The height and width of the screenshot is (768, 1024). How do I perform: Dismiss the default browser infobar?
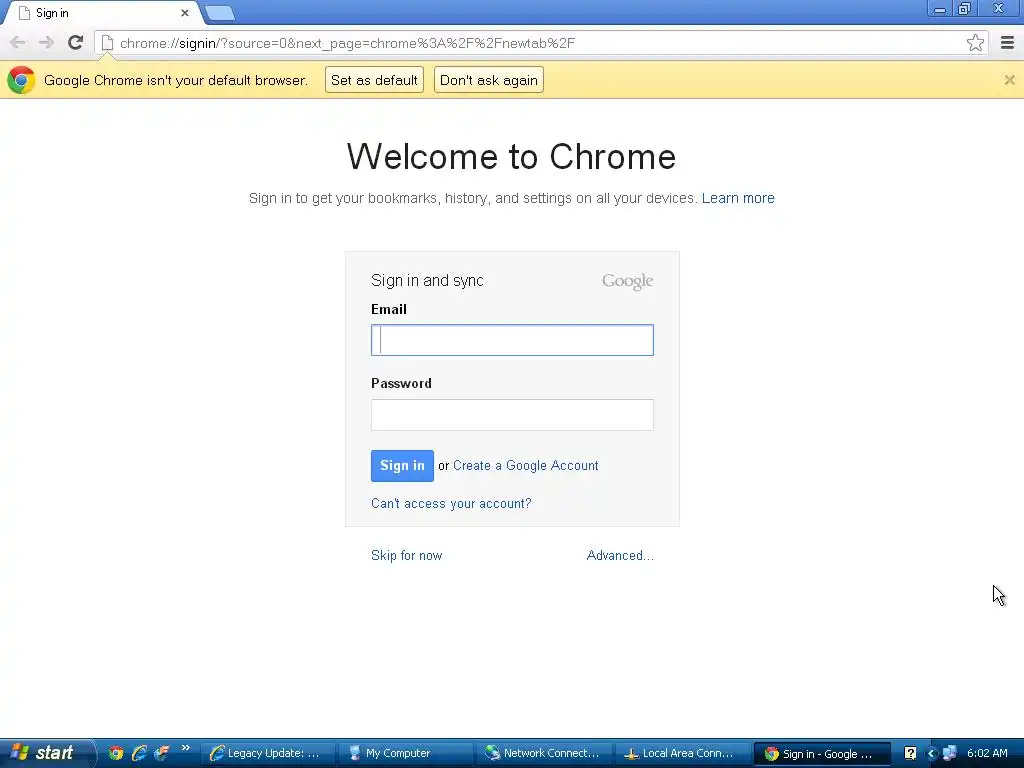[1010, 80]
